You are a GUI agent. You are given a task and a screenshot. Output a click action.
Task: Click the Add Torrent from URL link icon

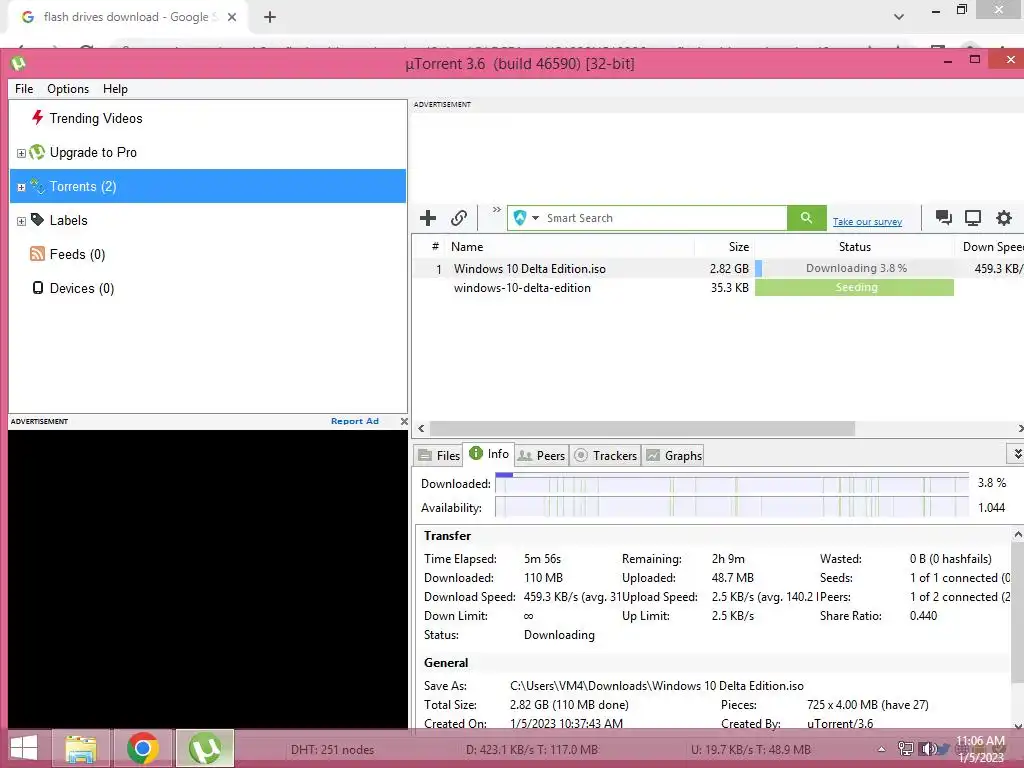click(459, 218)
